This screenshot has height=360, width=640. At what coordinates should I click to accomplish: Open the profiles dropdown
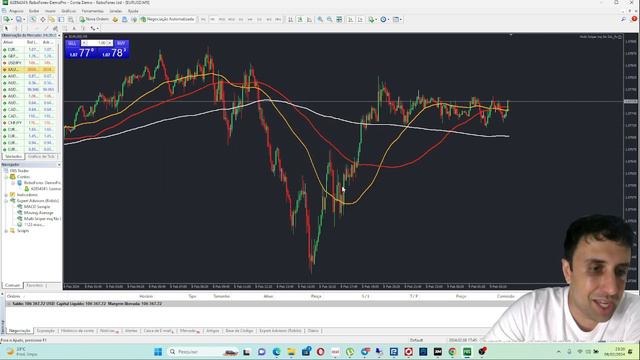(x=20, y=19)
